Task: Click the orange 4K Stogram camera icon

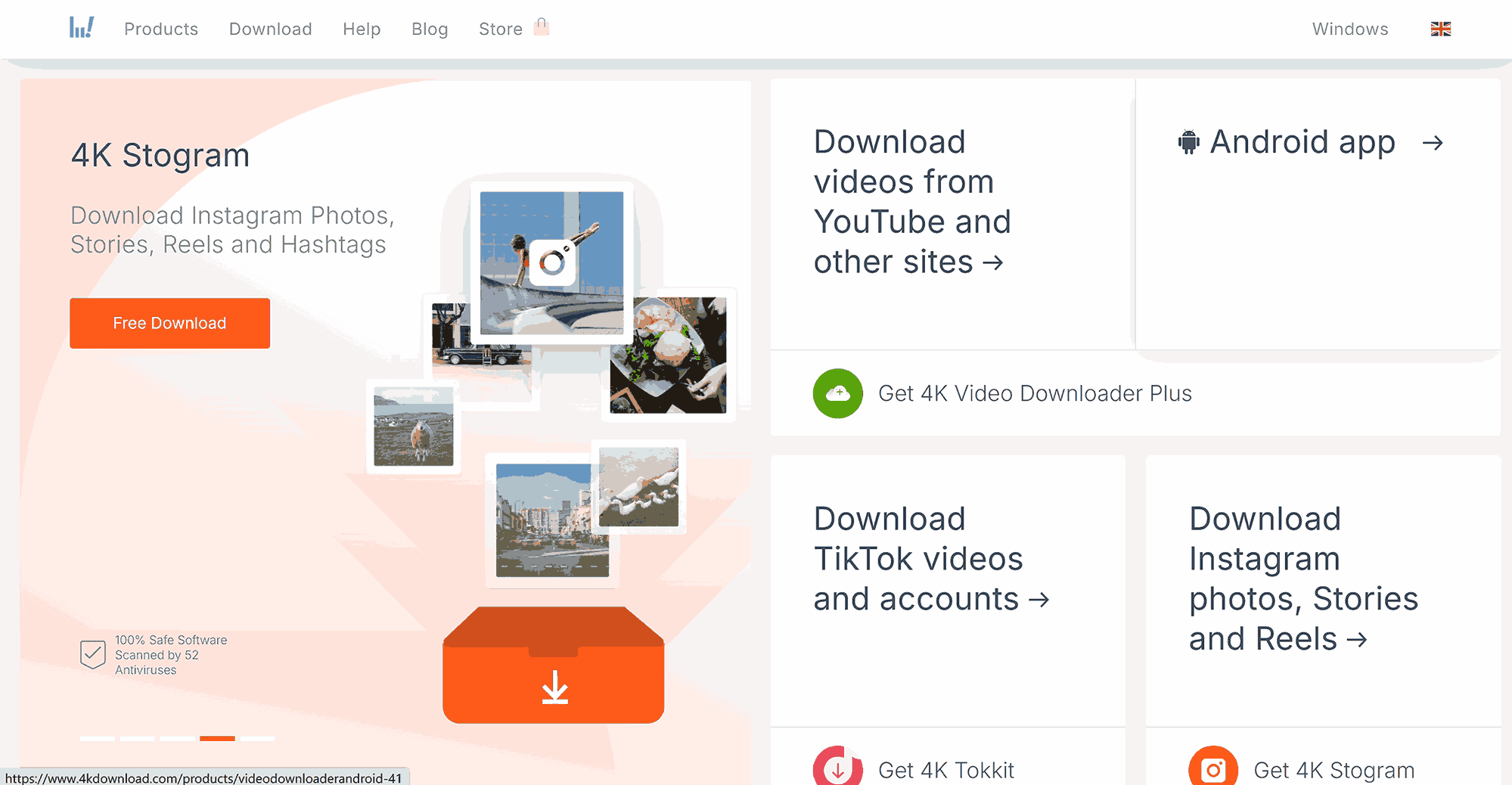Action: 1212,768
